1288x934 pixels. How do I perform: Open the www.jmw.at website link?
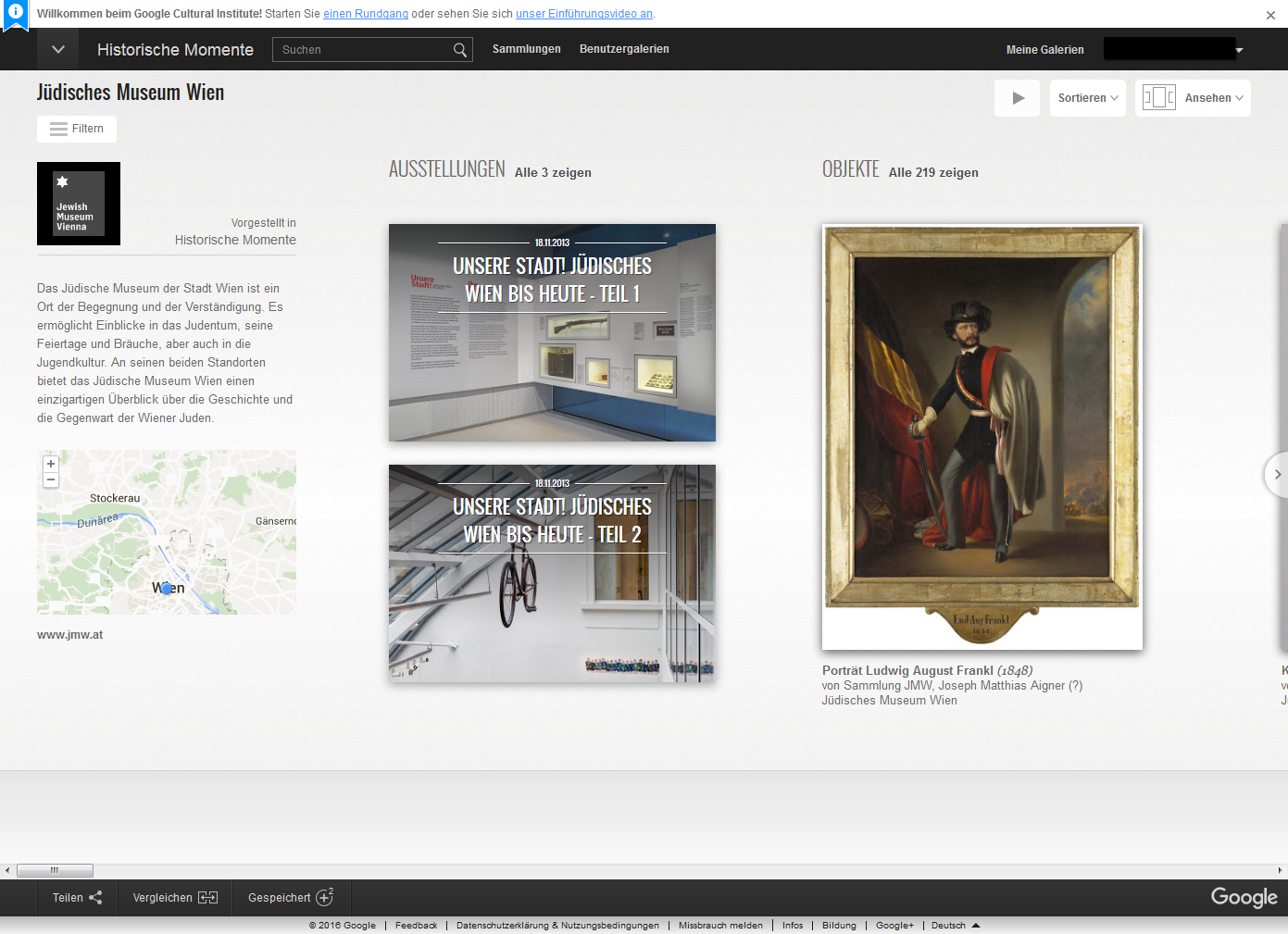coord(70,635)
